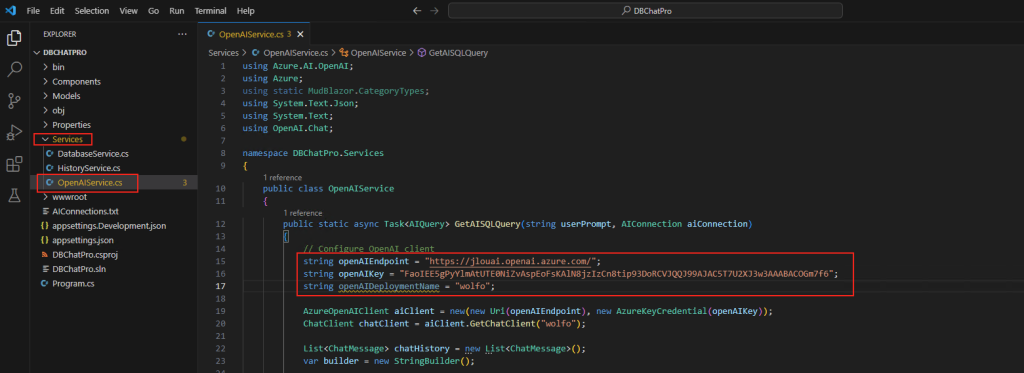Open DatabaseService.cs file
Screen dimensions: 1024x373
(x=114, y=154)
